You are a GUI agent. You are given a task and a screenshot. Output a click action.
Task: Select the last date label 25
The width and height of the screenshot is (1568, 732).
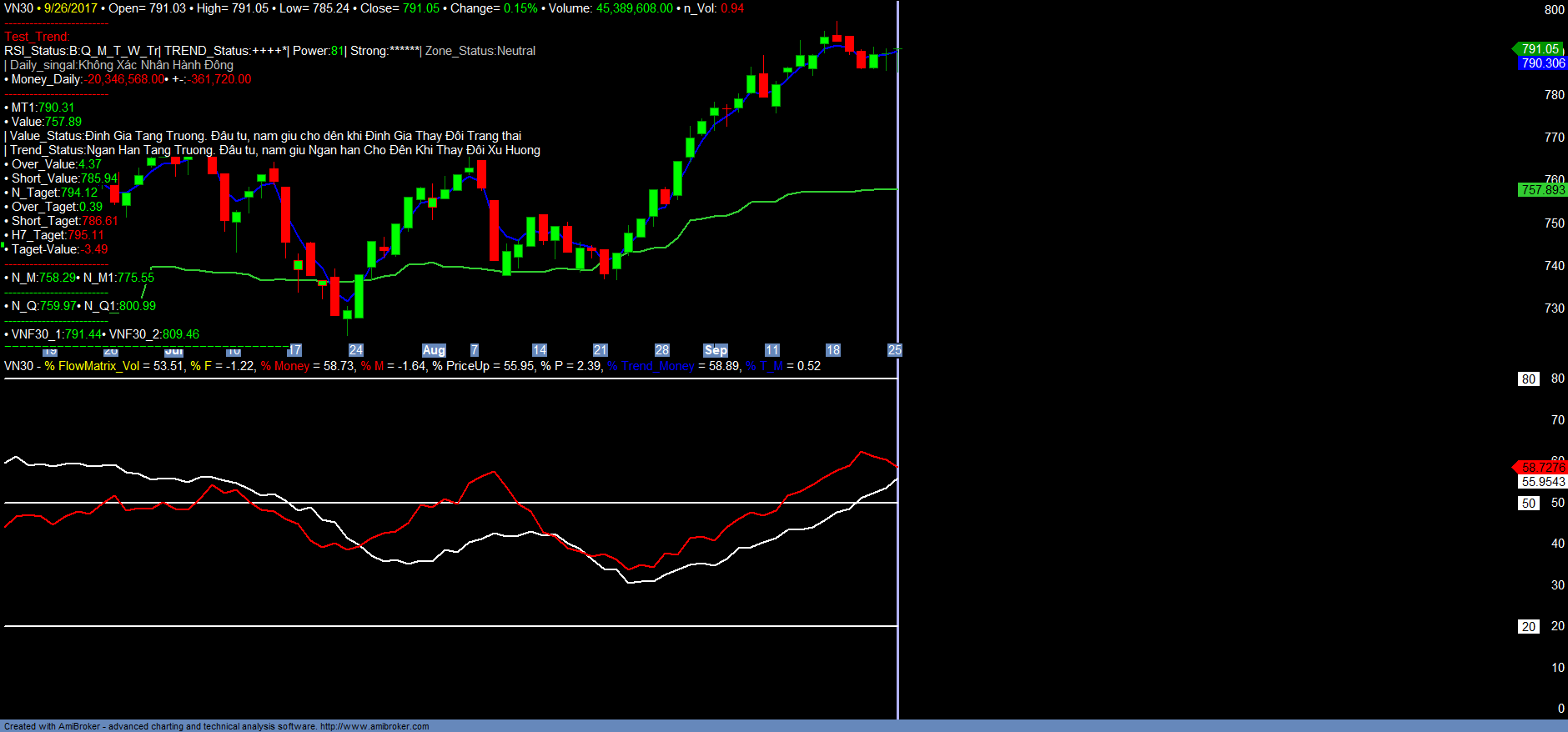coord(894,350)
